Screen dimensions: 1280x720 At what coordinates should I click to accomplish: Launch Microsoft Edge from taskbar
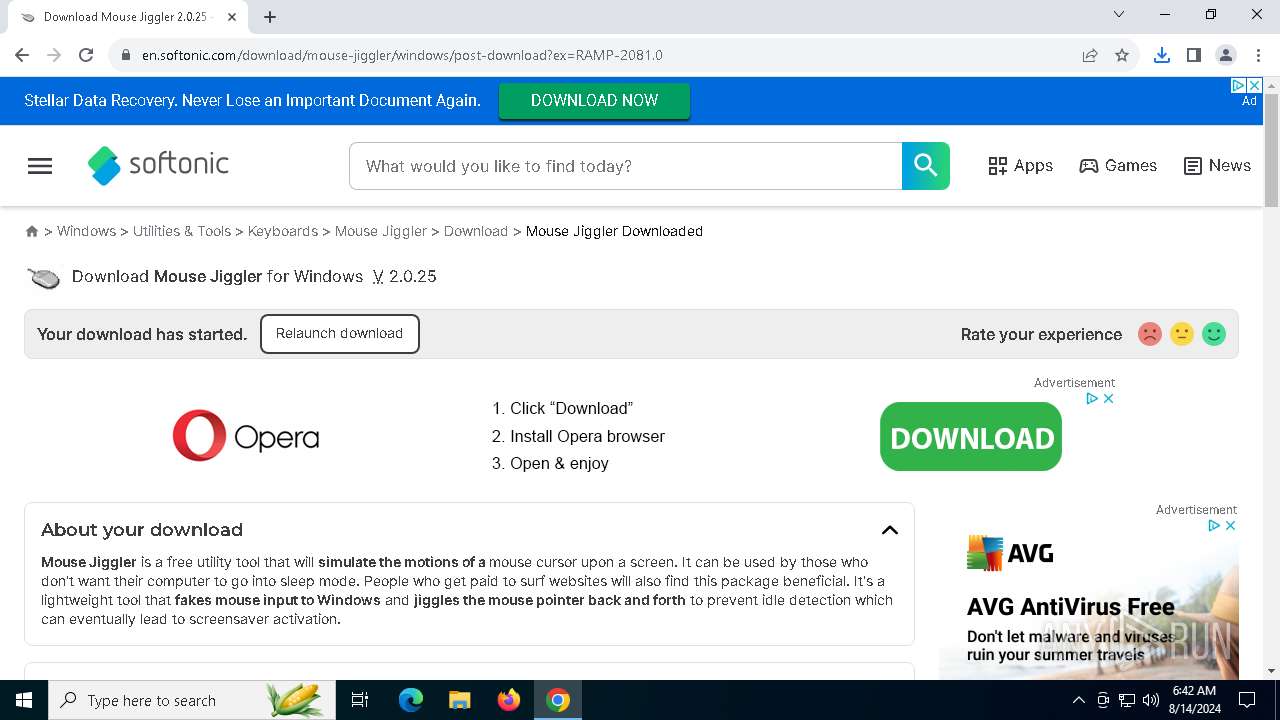coord(411,700)
